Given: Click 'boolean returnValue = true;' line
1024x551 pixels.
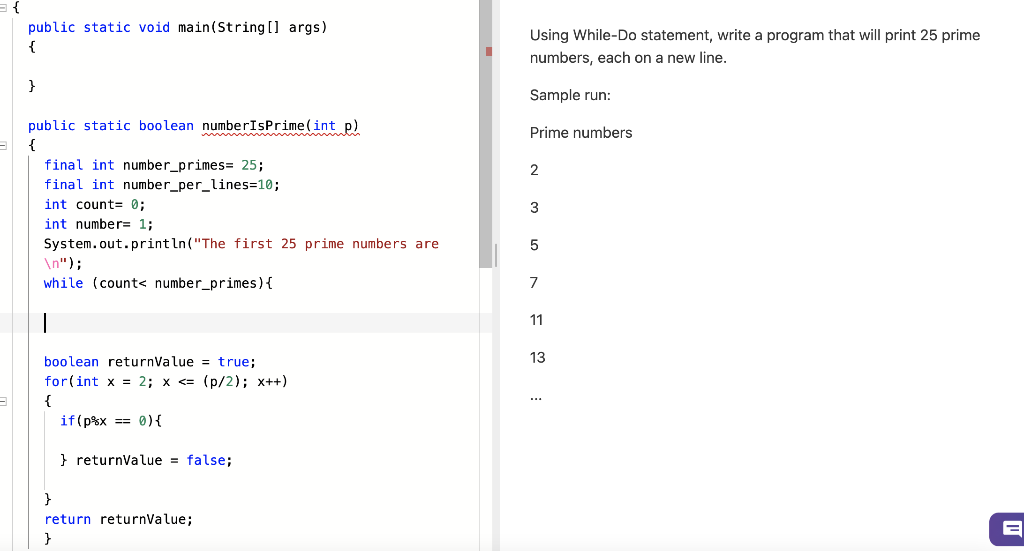Looking at the screenshot, I should (150, 362).
